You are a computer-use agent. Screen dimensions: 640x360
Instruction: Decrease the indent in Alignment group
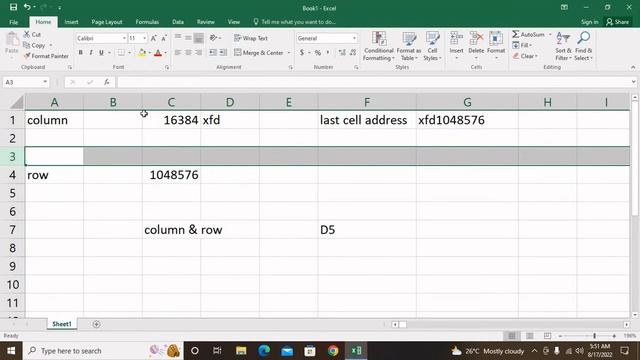pos(213,53)
